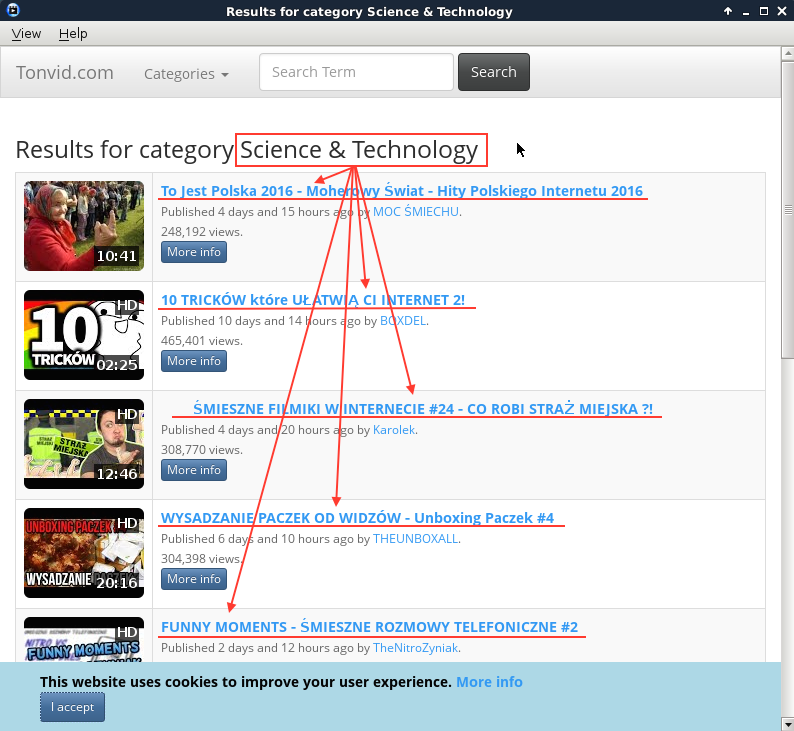Visit the THEUNBOXALL channel link

tap(415, 539)
